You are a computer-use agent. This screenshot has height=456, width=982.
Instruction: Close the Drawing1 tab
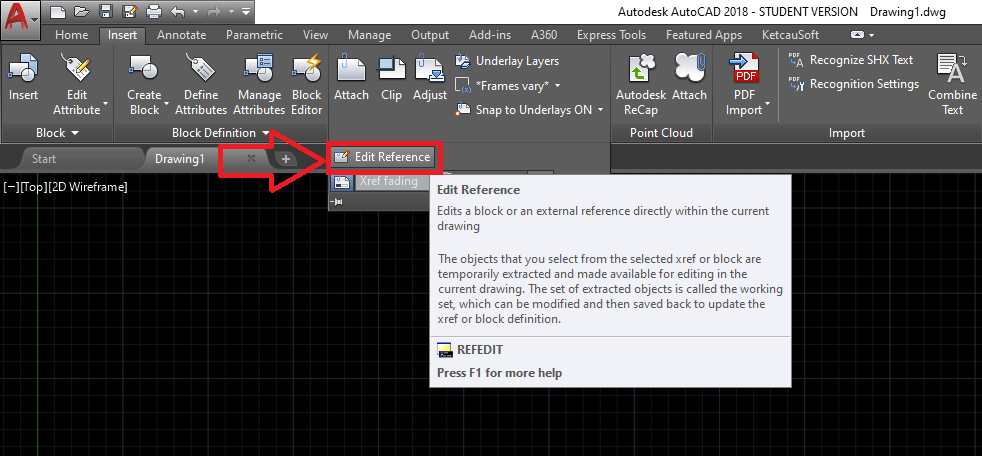pyautogui.click(x=251, y=158)
